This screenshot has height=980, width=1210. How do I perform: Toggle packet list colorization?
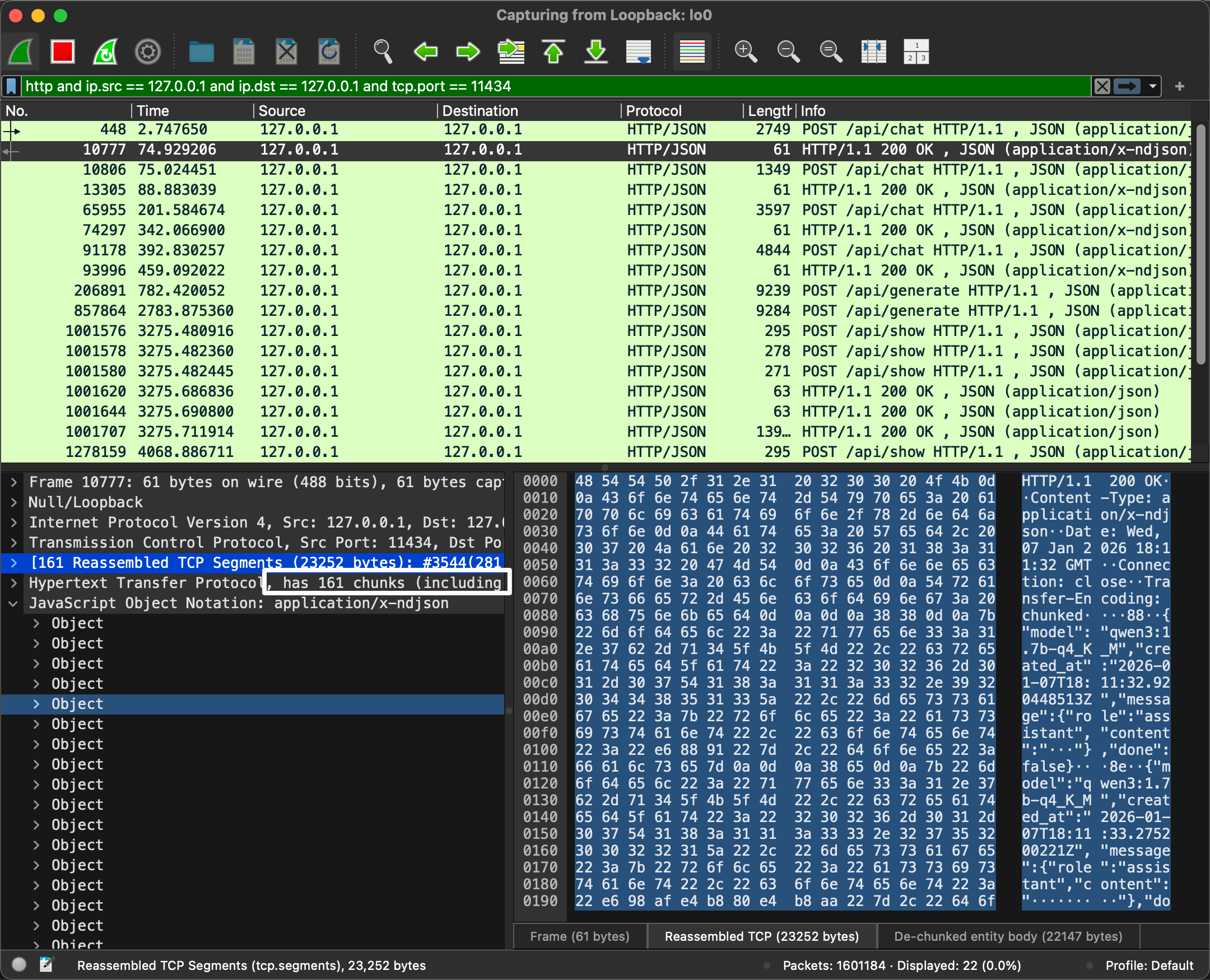[x=692, y=52]
